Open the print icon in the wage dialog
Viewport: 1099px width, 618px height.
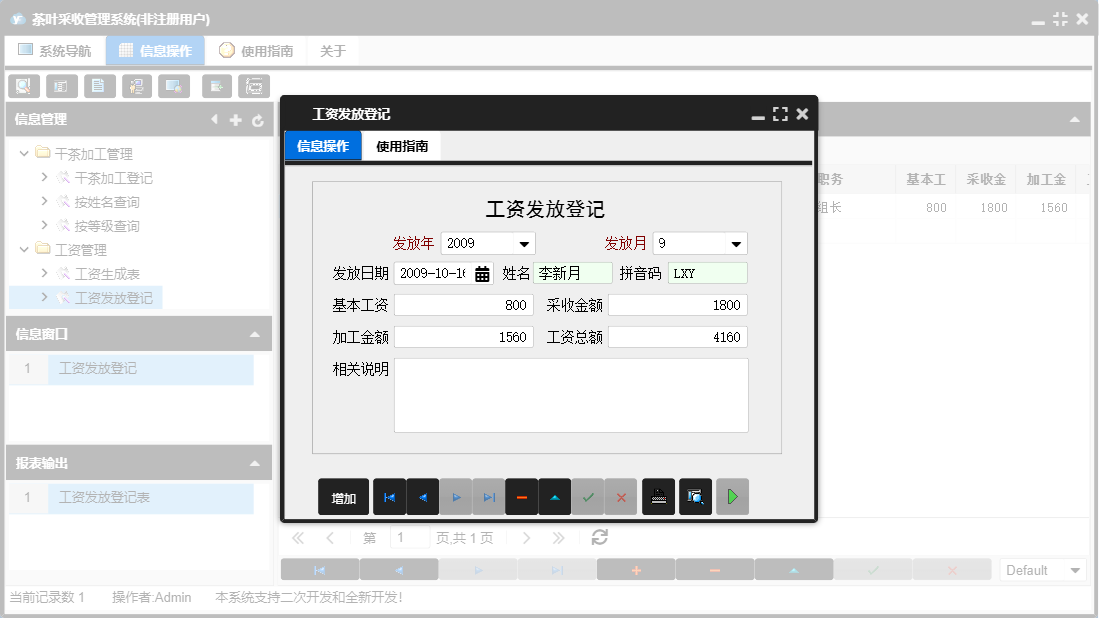[658, 497]
